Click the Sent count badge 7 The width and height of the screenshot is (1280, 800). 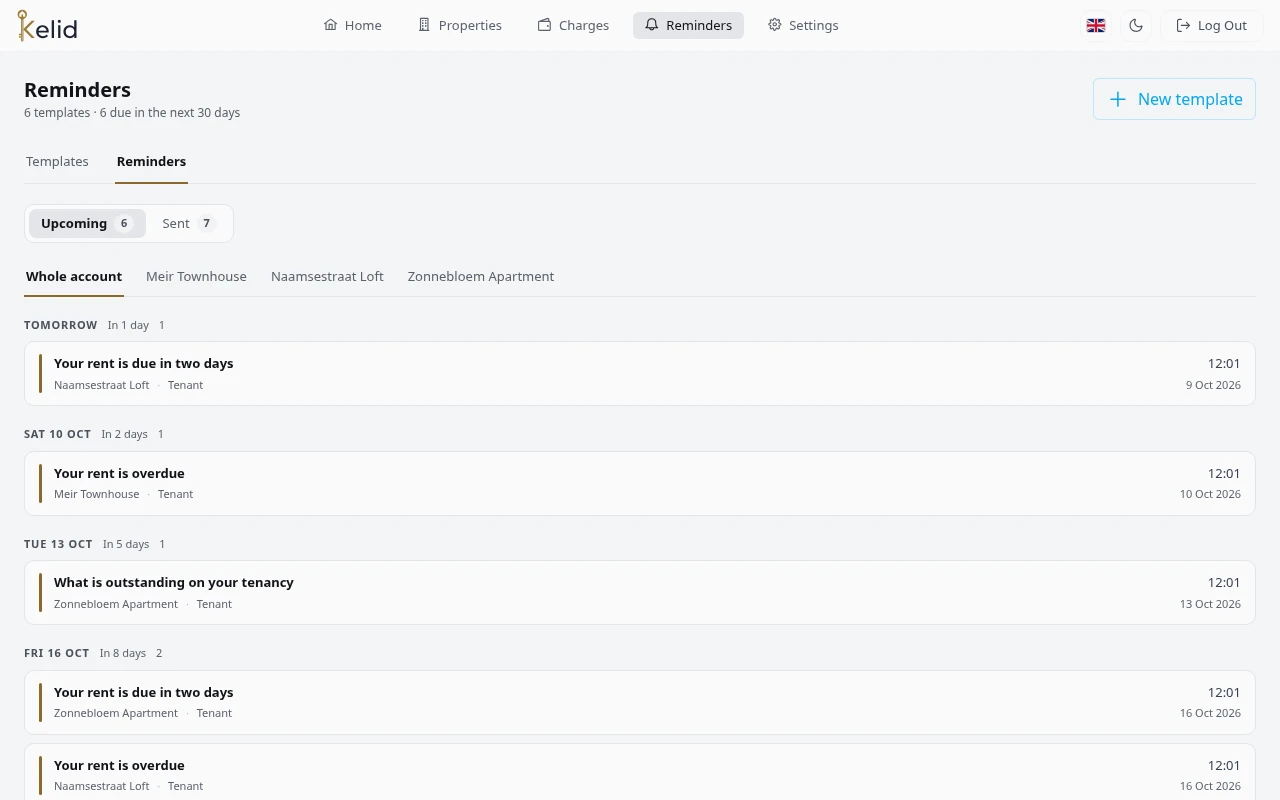tap(207, 224)
